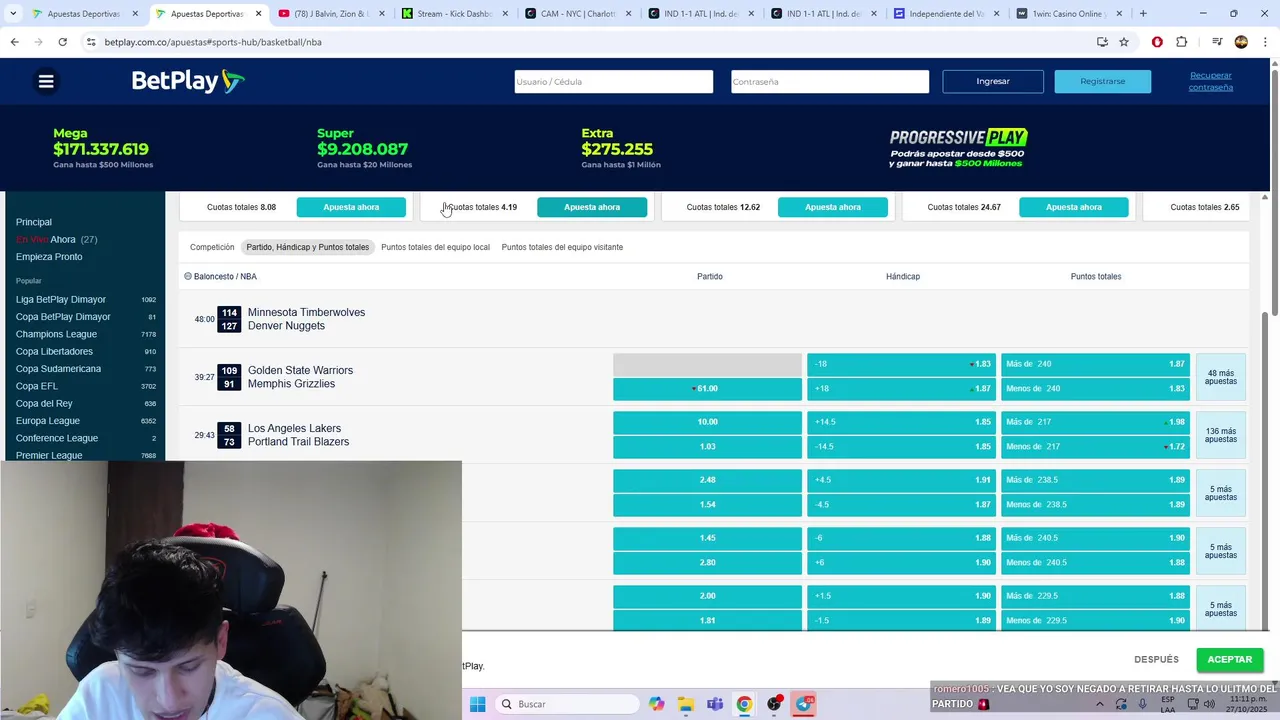Open the BetPlay hamburger menu
Screen dimensions: 1280x720
pyautogui.click(x=46, y=81)
